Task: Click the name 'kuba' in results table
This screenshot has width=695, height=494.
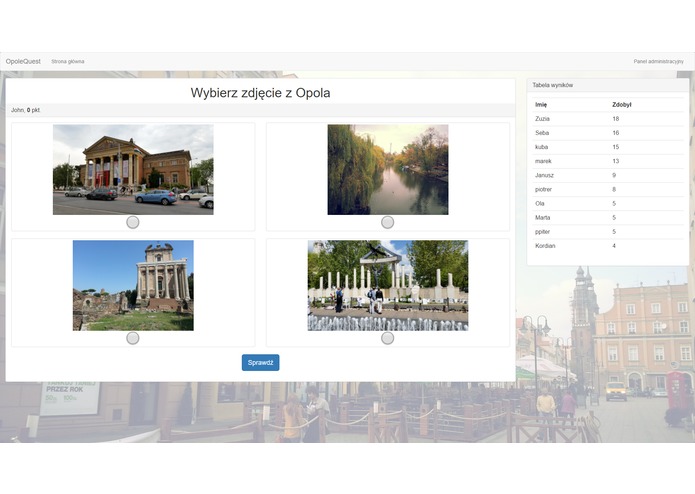Action: pos(541,147)
